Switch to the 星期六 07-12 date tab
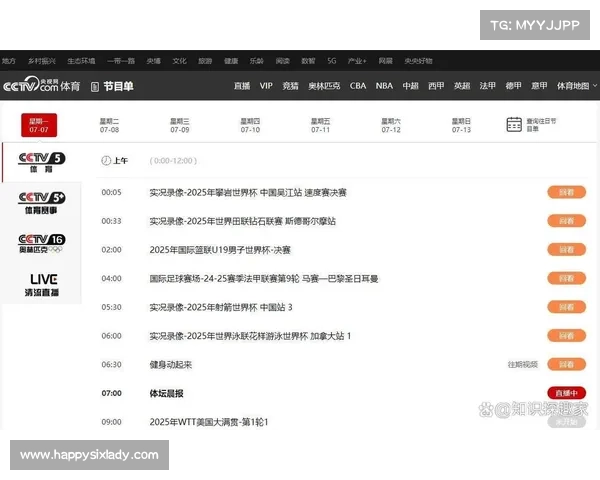 [x=391, y=126]
